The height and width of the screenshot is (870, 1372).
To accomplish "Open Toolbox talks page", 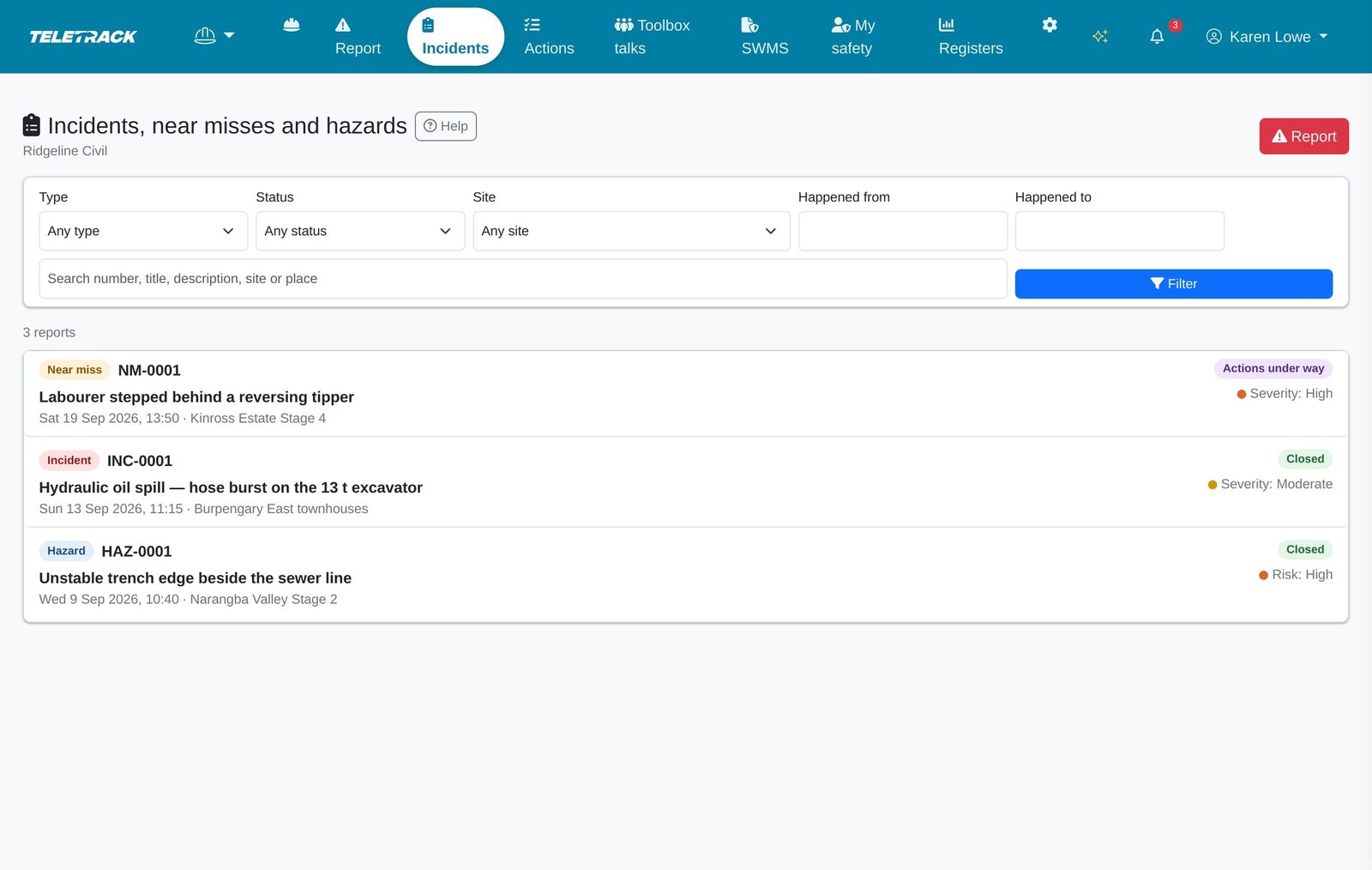I will (x=653, y=37).
